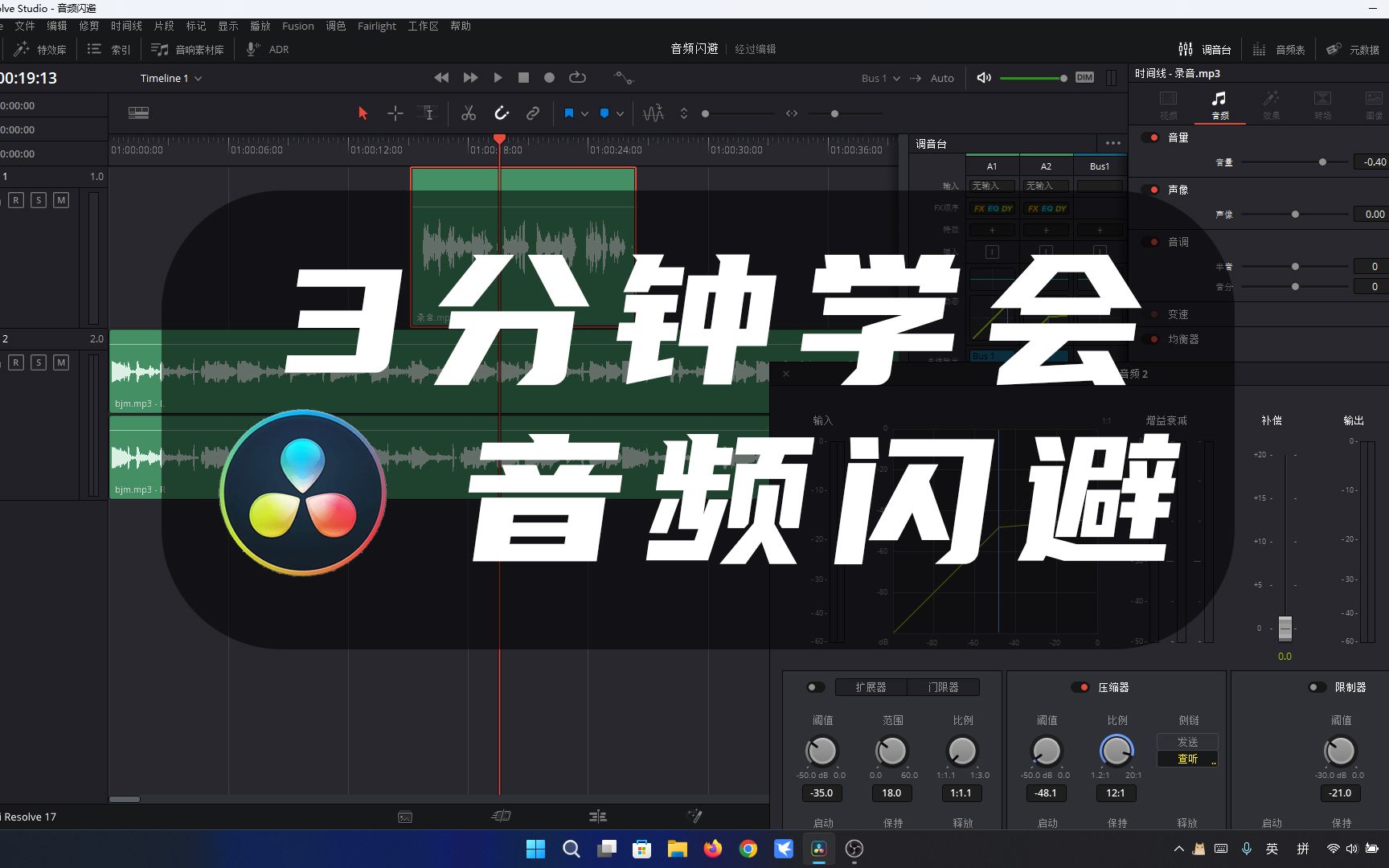The image size is (1389, 868).
Task: Show the Meters (音频表) panel
Action: [1279, 49]
